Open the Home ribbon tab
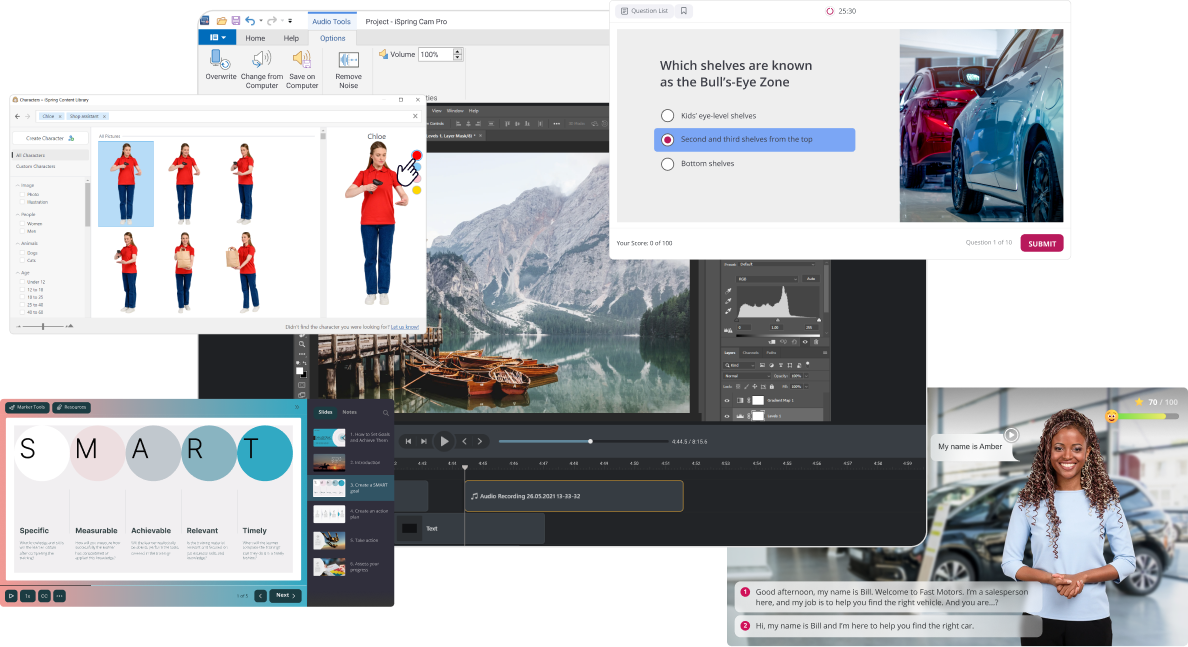The width and height of the screenshot is (1188, 647). (255, 38)
